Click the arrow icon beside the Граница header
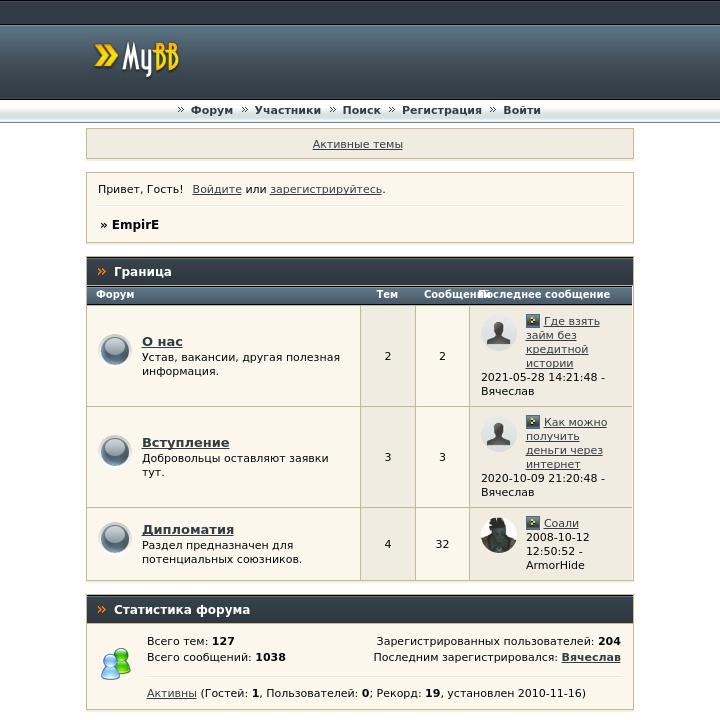 point(101,272)
